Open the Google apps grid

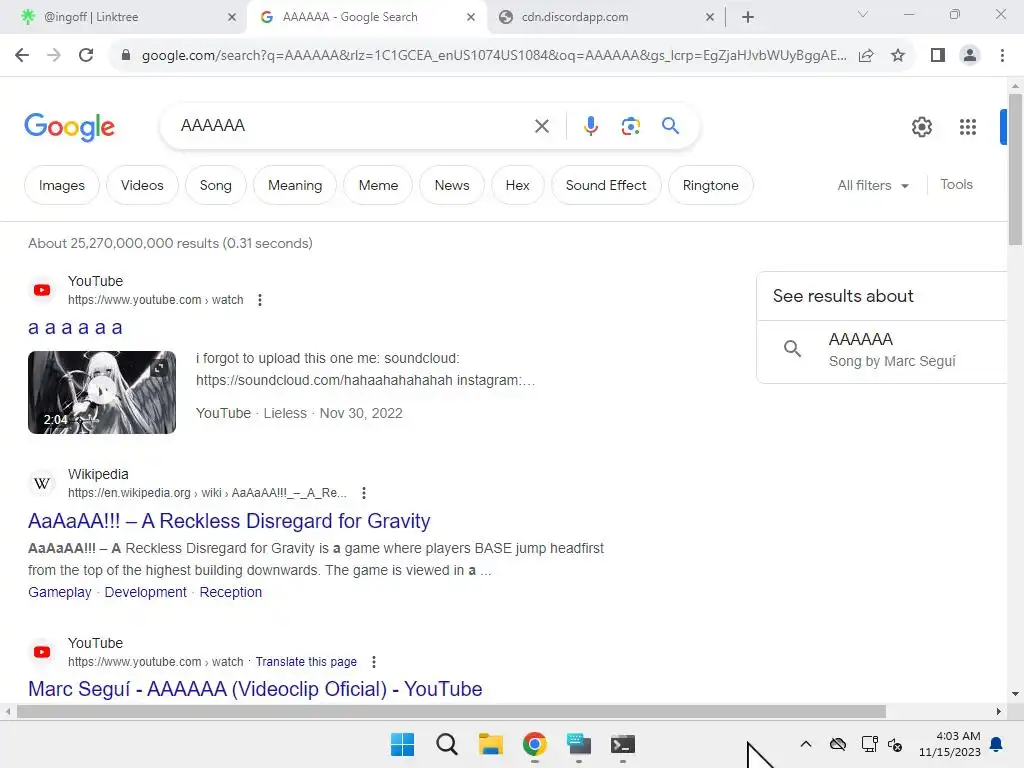[x=968, y=127]
